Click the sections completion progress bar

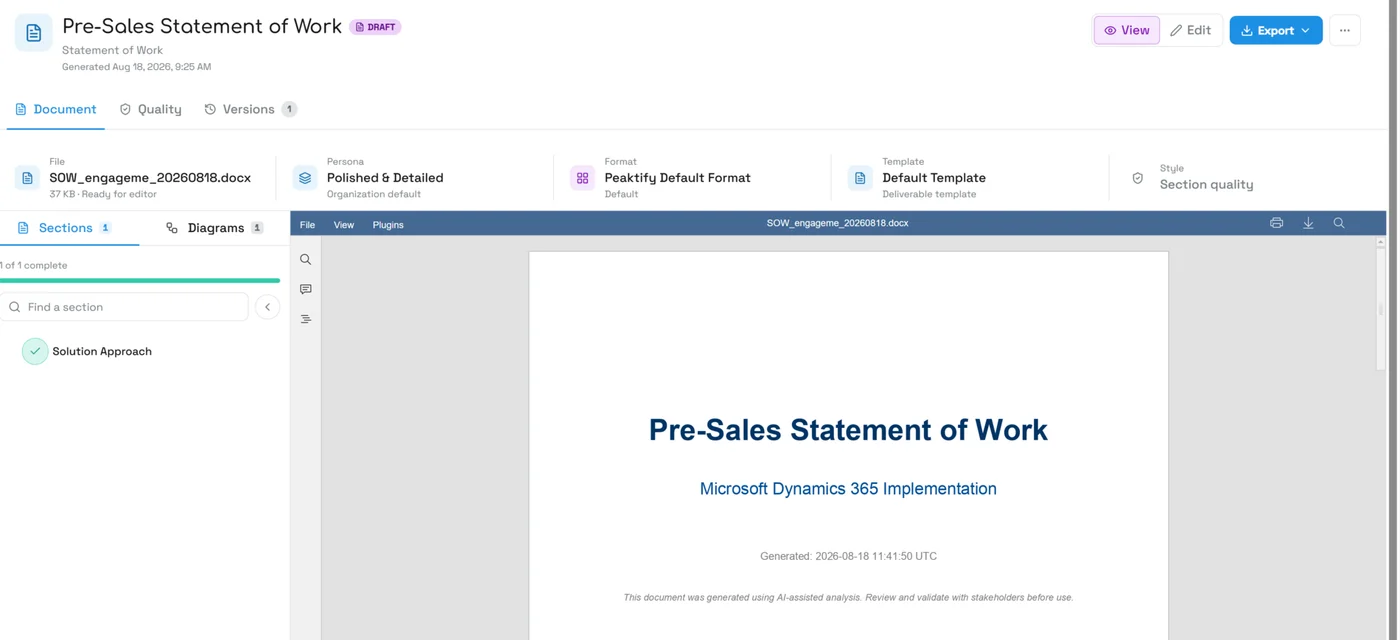tap(140, 281)
